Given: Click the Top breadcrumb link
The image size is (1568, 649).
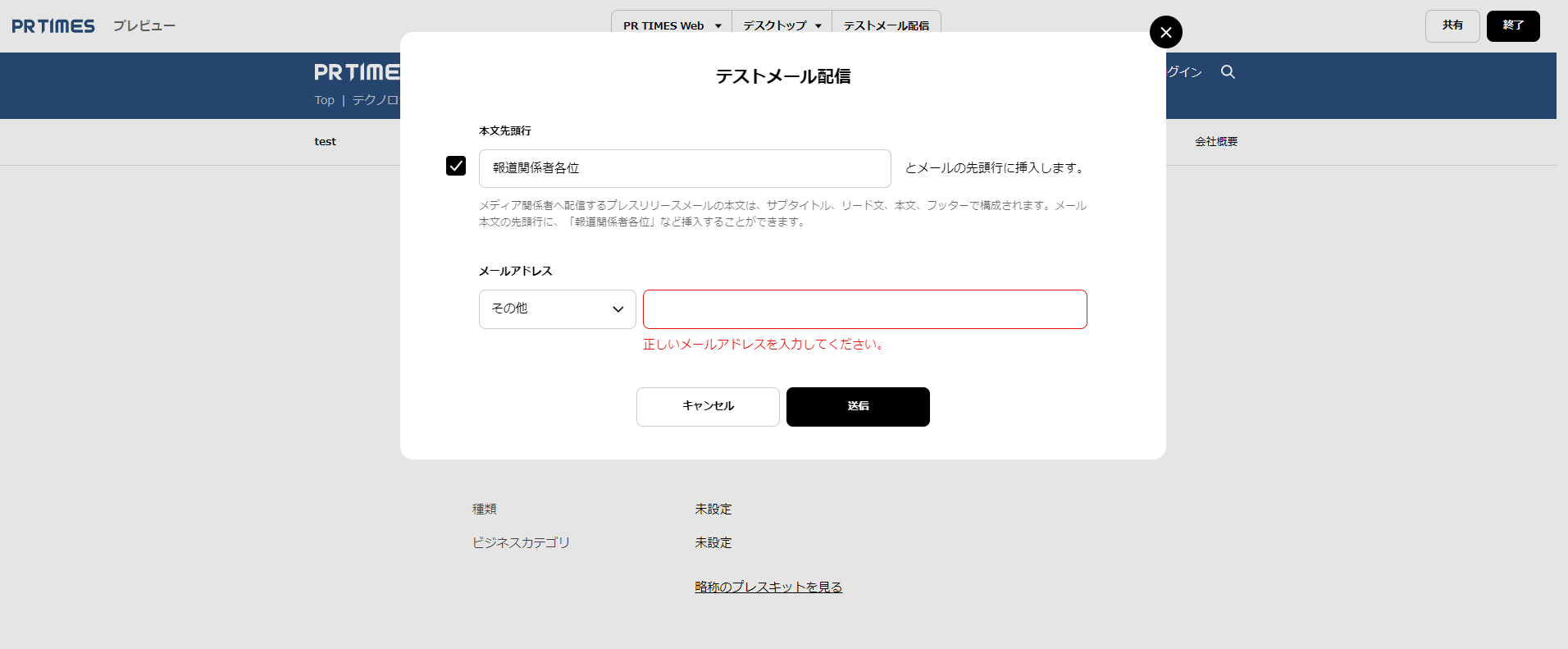Looking at the screenshot, I should (324, 100).
